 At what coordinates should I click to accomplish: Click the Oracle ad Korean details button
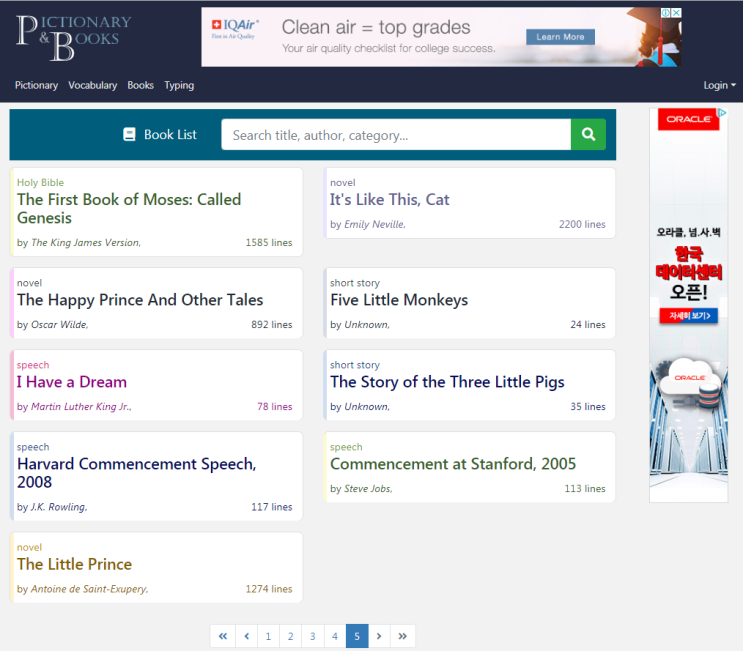pyautogui.click(x=689, y=316)
